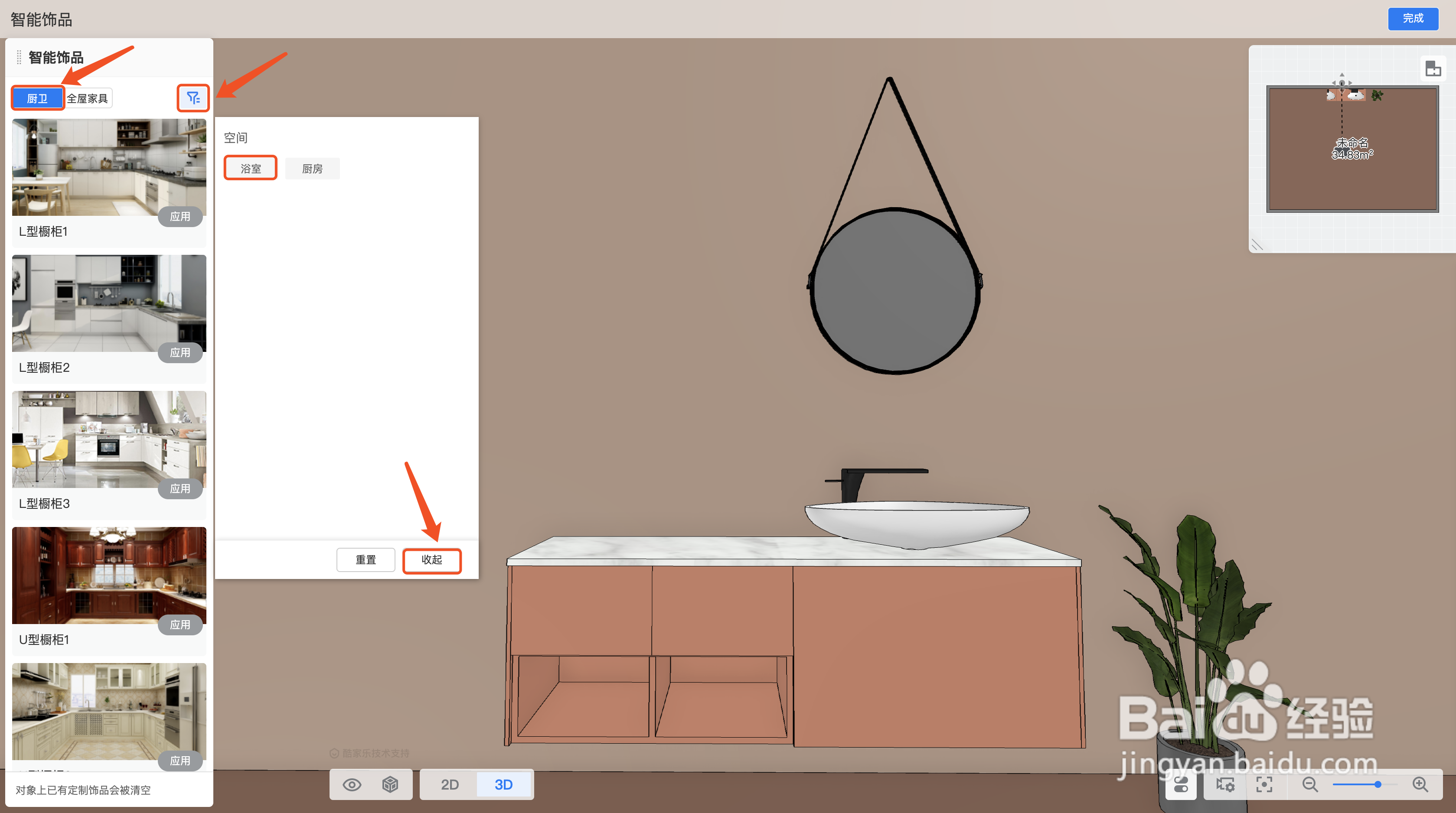Click the 3D cube view icon
This screenshot has width=1456, height=813.
390,784
